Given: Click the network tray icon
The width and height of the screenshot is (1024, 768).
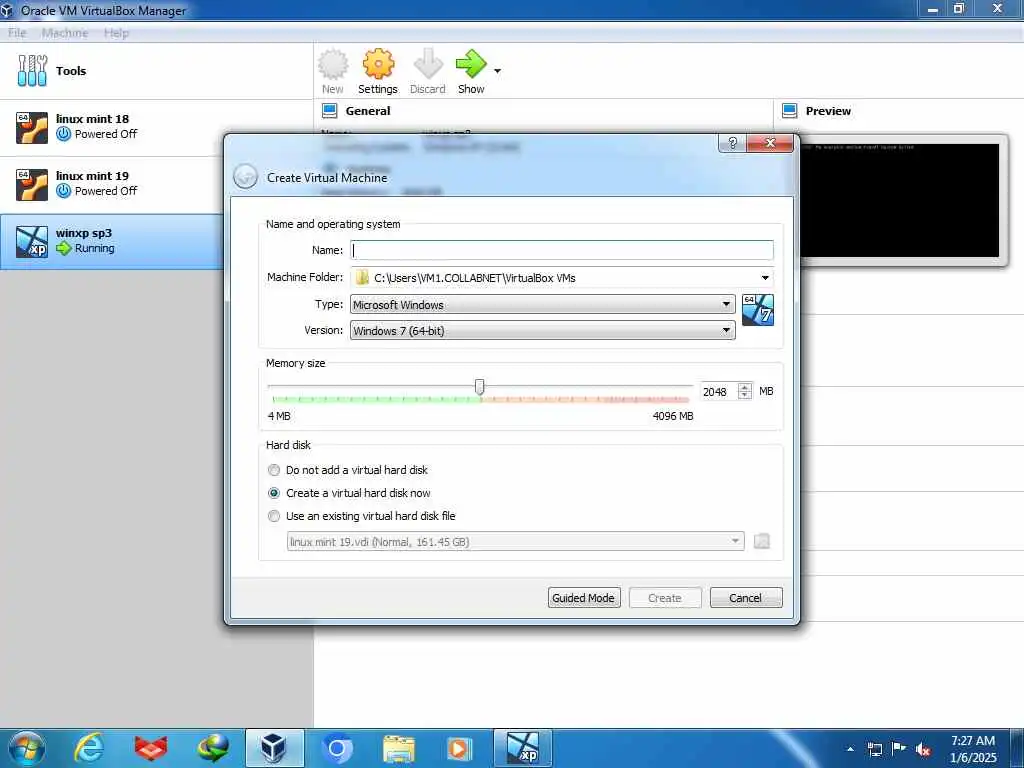Looking at the screenshot, I should point(874,749).
